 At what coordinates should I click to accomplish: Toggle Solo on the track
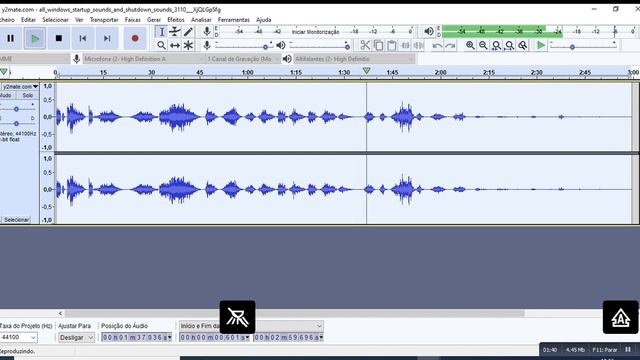pos(27,96)
